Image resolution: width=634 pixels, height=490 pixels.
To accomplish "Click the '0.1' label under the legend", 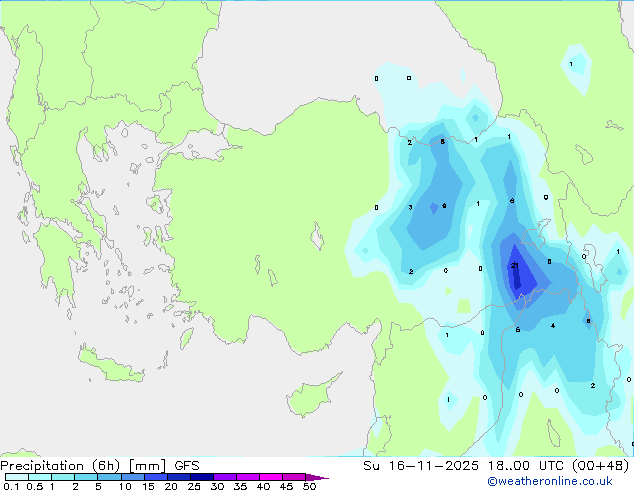I will (11, 486).
